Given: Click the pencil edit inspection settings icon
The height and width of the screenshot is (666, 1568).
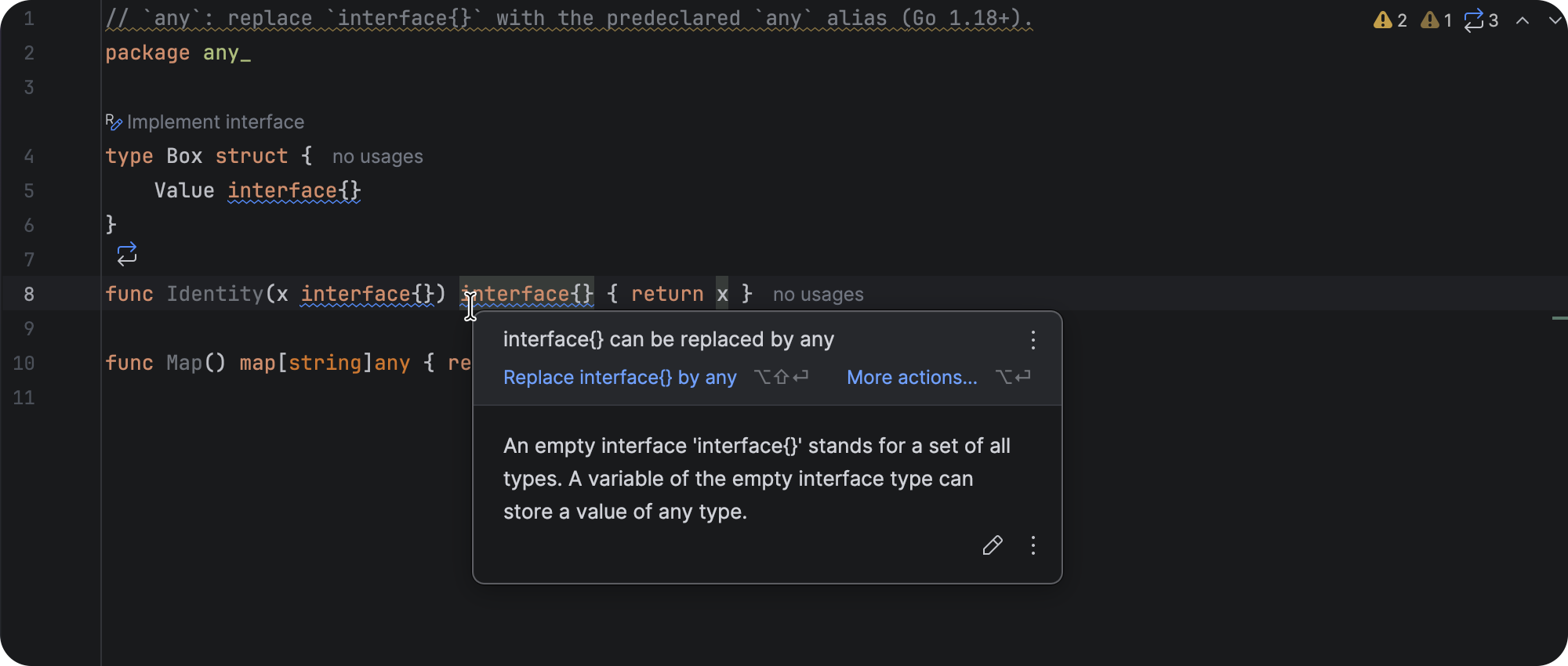Looking at the screenshot, I should [x=993, y=545].
